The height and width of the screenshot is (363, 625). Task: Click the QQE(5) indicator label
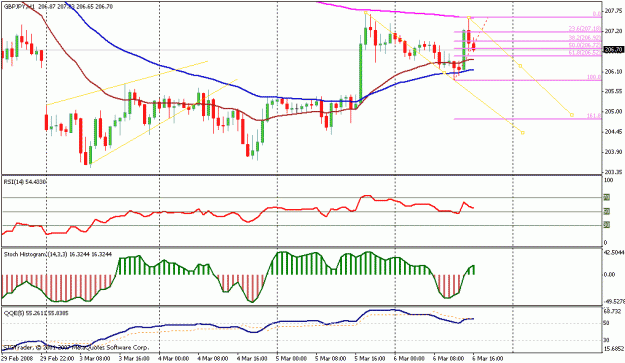pos(36,313)
